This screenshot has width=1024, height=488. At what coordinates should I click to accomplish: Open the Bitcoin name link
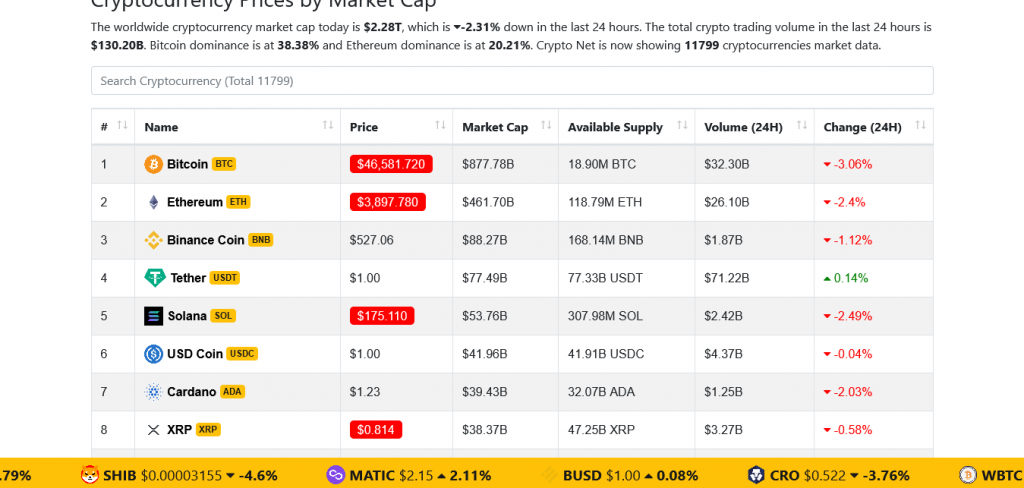(187, 164)
